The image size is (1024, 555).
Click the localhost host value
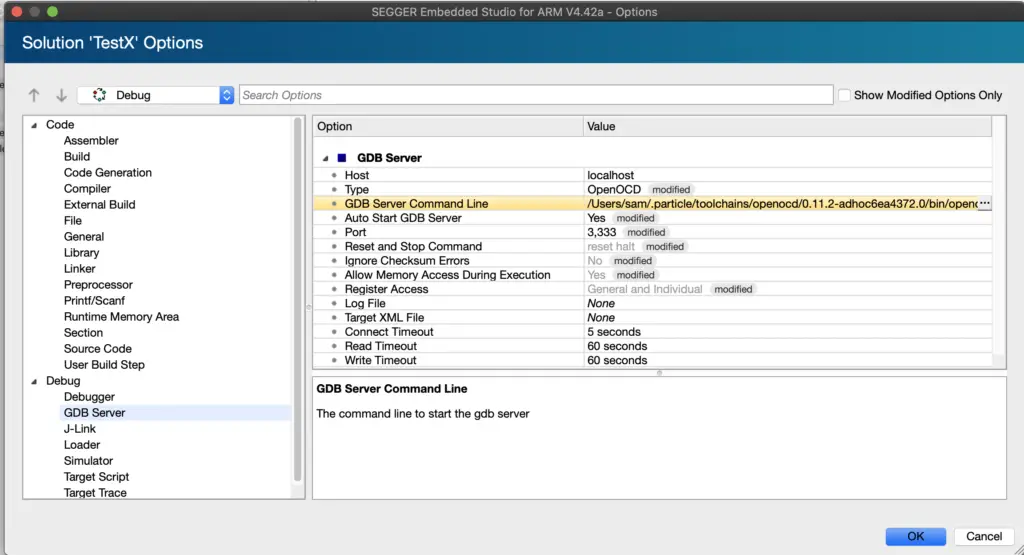(x=610, y=175)
